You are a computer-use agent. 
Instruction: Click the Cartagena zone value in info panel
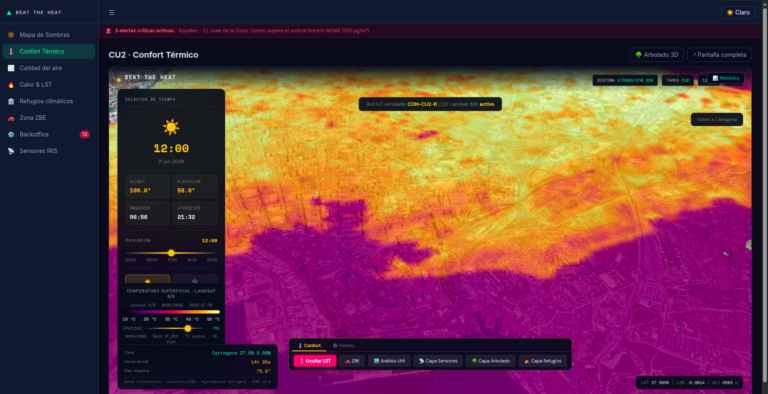coord(241,353)
